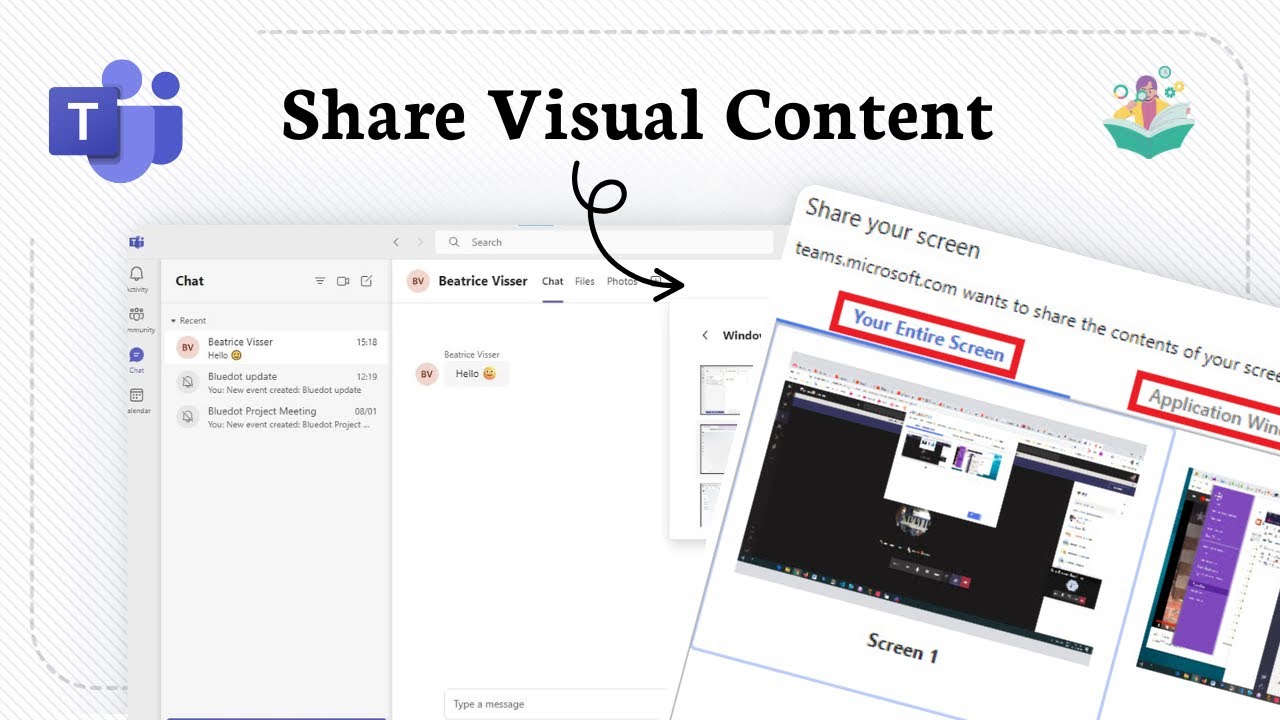The height and width of the screenshot is (720, 1280).
Task: Open the chat filter icon
Action: pyautogui.click(x=320, y=281)
